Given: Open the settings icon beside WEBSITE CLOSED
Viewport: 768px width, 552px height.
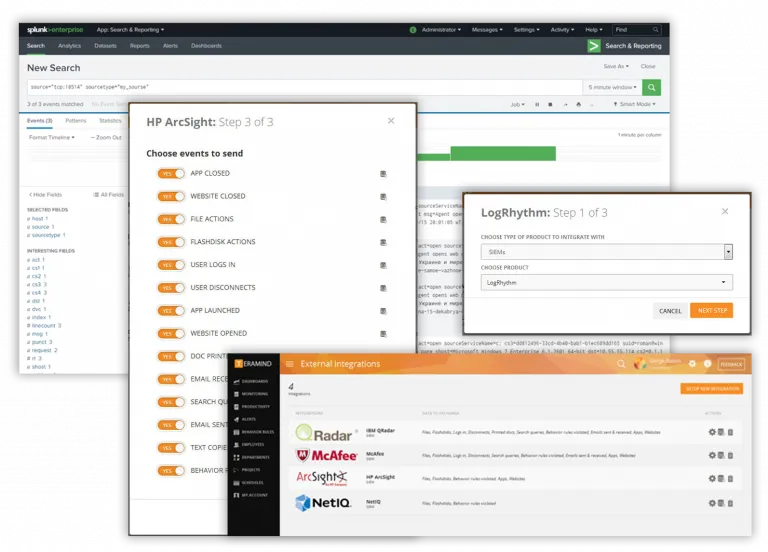Looking at the screenshot, I should tap(383, 197).
